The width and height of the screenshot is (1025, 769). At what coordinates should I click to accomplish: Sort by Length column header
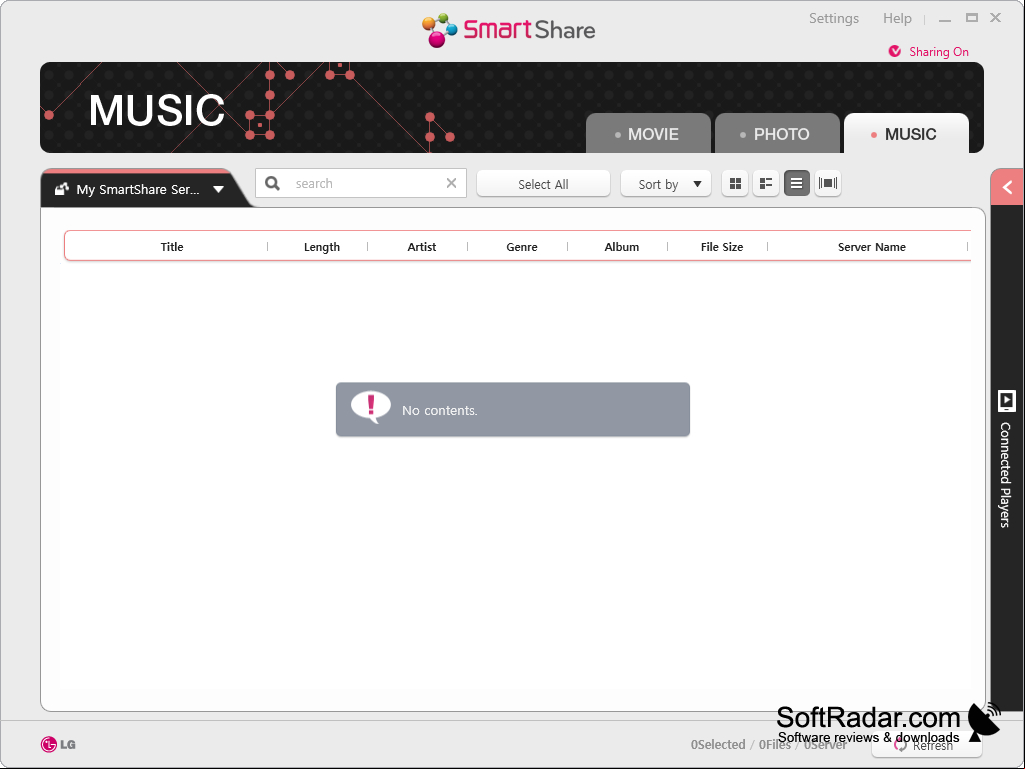322,247
